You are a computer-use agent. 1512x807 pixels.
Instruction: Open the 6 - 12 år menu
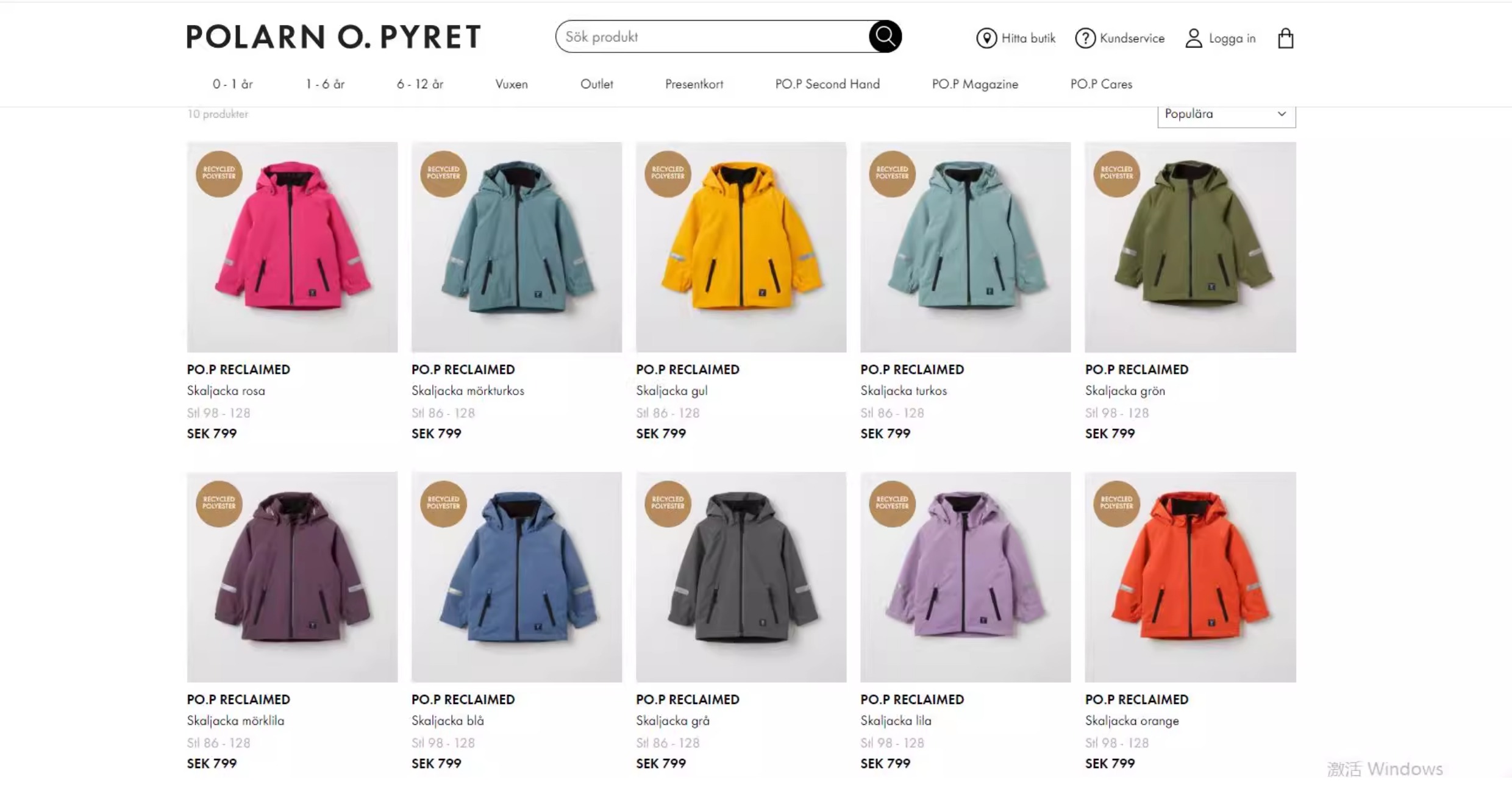pyautogui.click(x=420, y=84)
